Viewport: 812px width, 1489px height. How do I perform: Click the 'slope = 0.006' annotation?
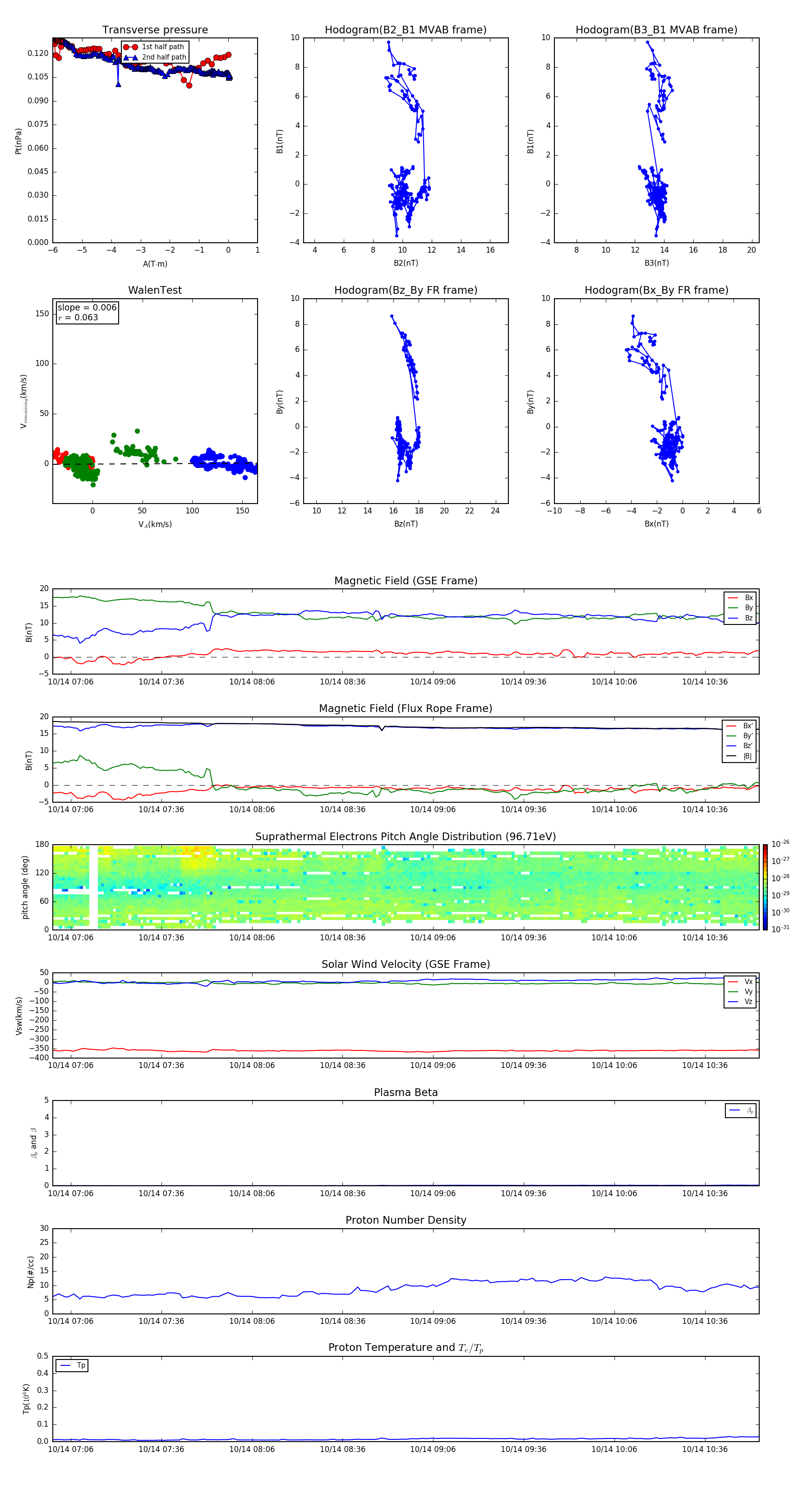87,308
